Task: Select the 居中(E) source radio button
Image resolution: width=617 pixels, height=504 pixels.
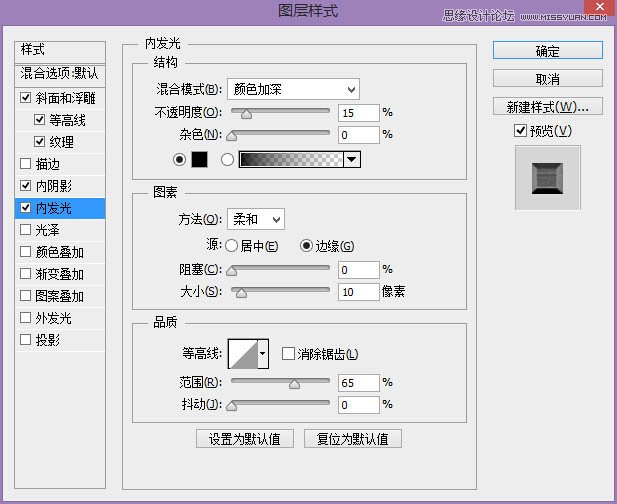Action: pos(231,246)
